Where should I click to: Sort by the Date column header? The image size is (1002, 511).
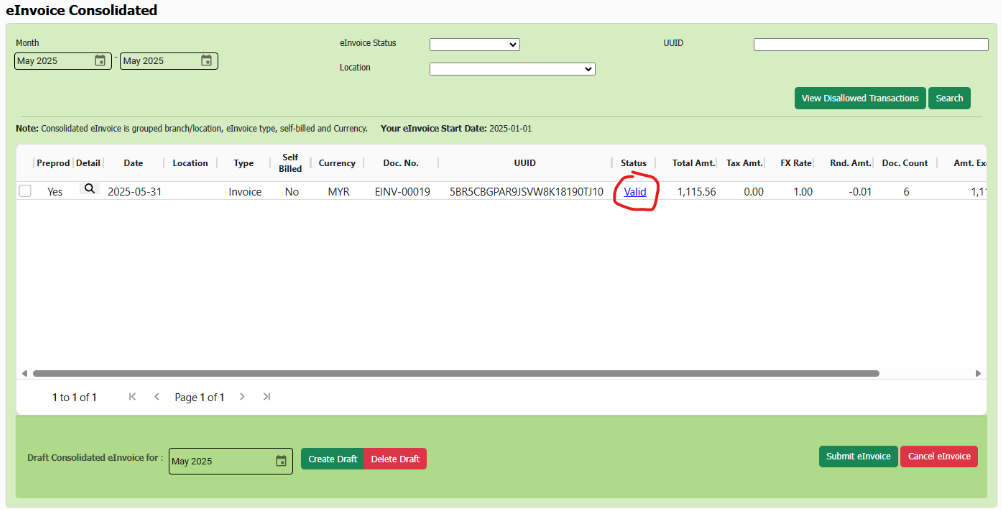pyautogui.click(x=133, y=163)
